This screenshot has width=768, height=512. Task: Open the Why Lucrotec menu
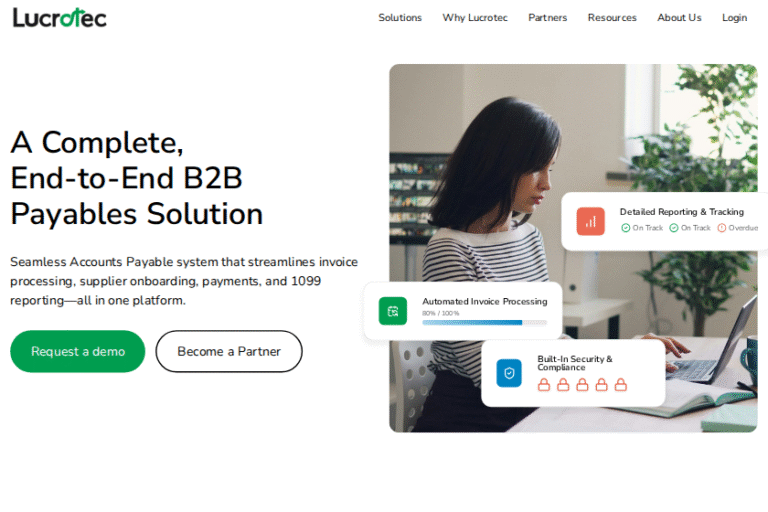(475, 18)
